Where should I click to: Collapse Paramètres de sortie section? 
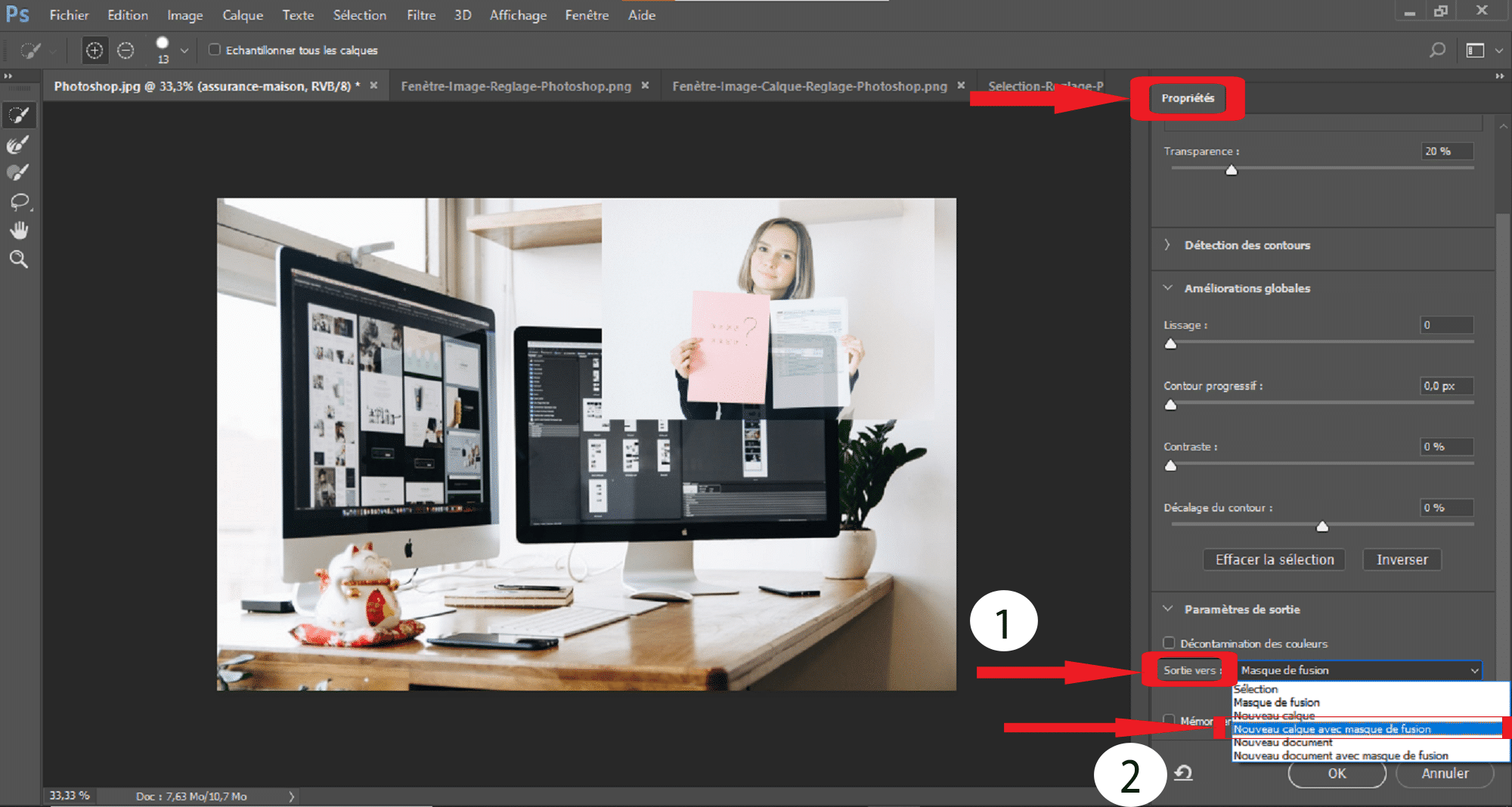click(x=1168, y=609)
